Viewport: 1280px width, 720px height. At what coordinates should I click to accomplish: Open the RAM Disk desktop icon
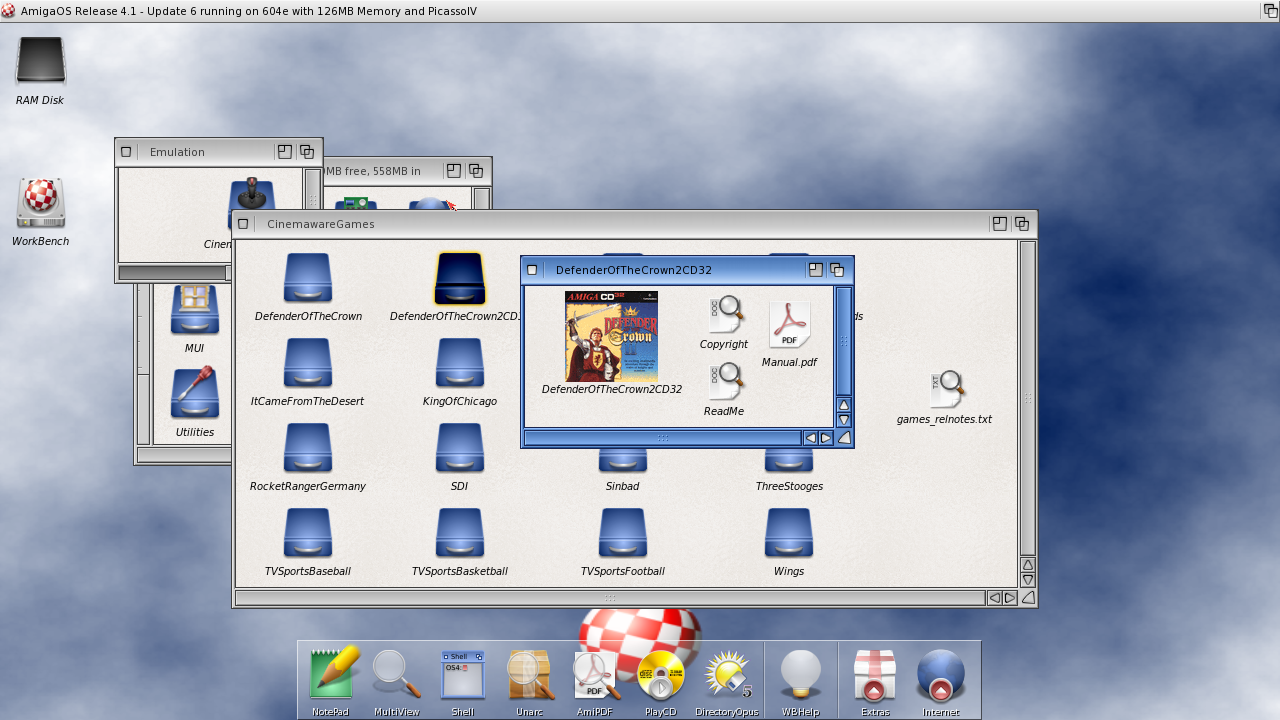coord(41,61)
